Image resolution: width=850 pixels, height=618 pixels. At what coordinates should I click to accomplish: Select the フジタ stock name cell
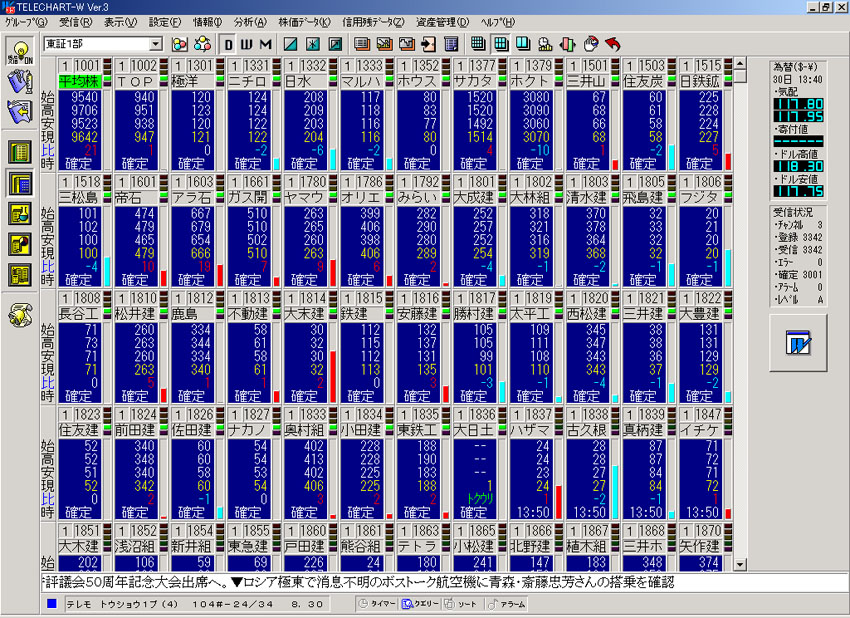point(699,197)
